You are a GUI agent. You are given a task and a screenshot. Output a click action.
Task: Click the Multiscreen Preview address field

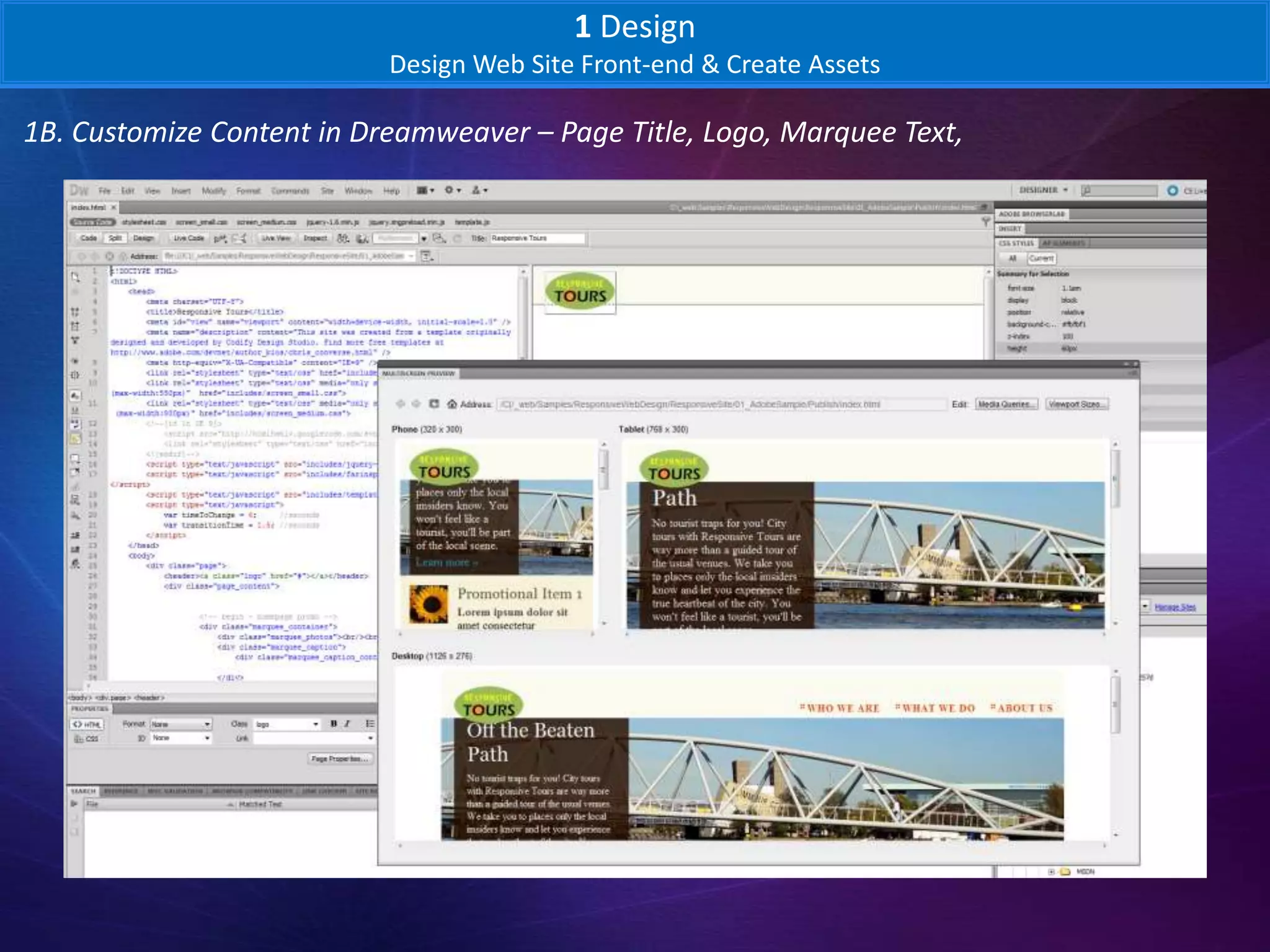722,404
